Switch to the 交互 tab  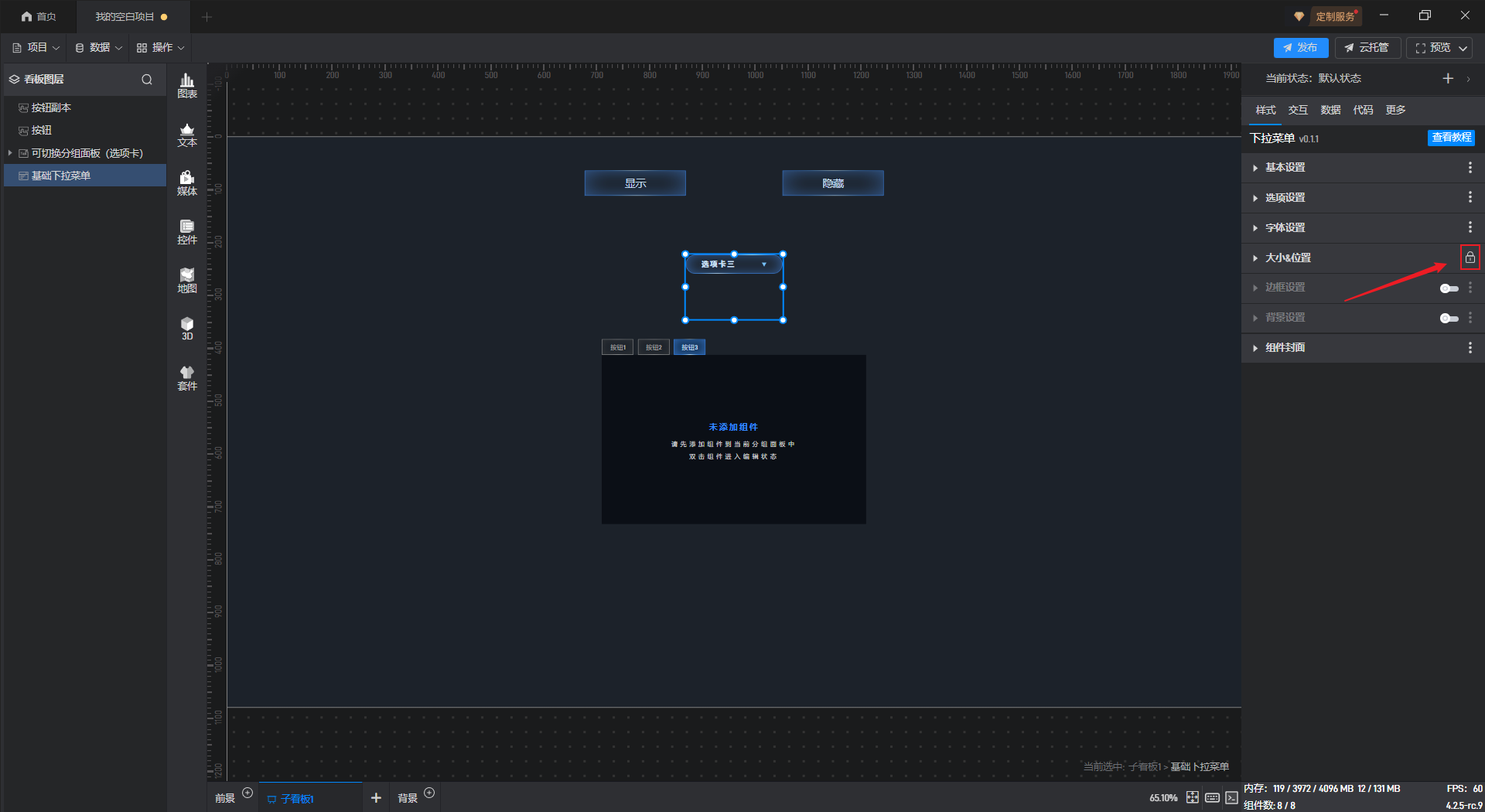(x=1298, y=110)
